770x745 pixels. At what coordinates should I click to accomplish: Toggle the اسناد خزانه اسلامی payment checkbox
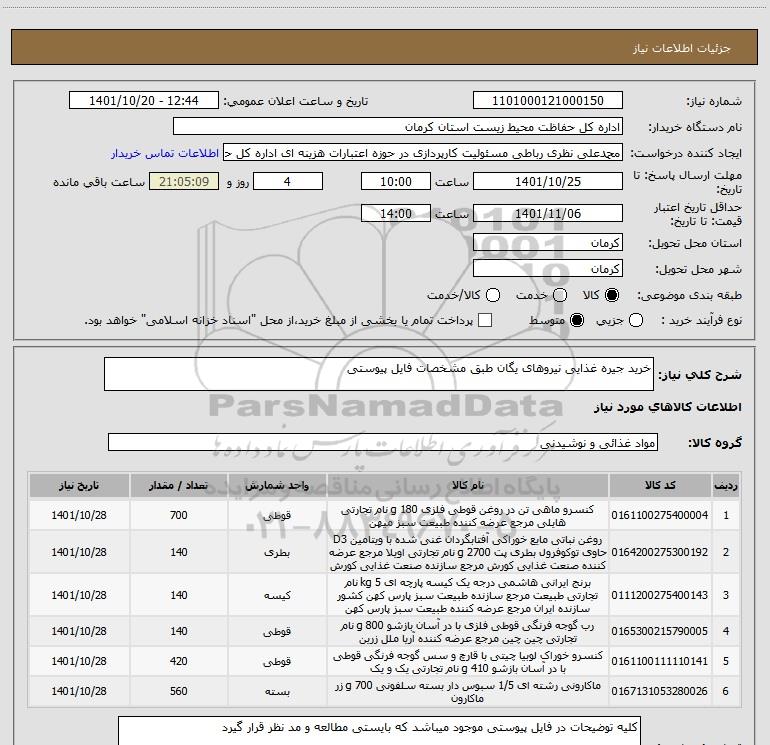coord(485,320)
